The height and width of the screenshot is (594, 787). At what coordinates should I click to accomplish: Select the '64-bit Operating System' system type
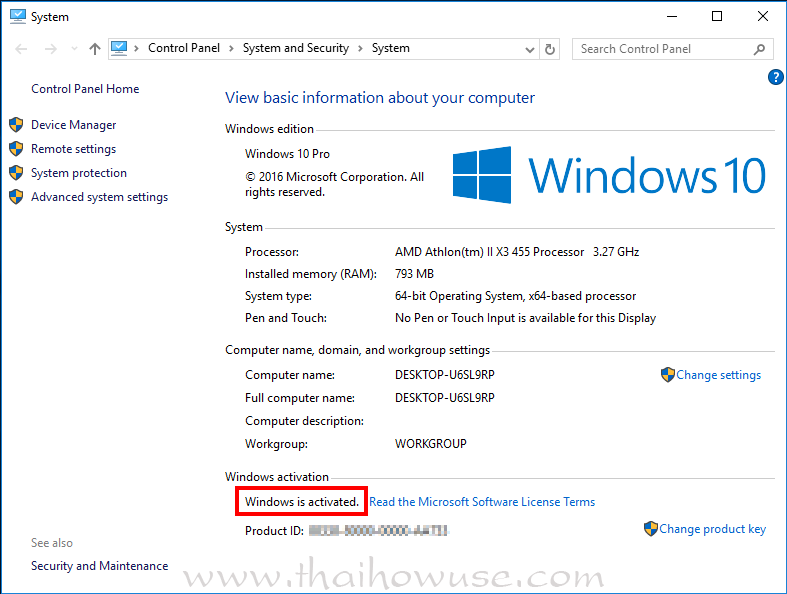click(515, 296)
